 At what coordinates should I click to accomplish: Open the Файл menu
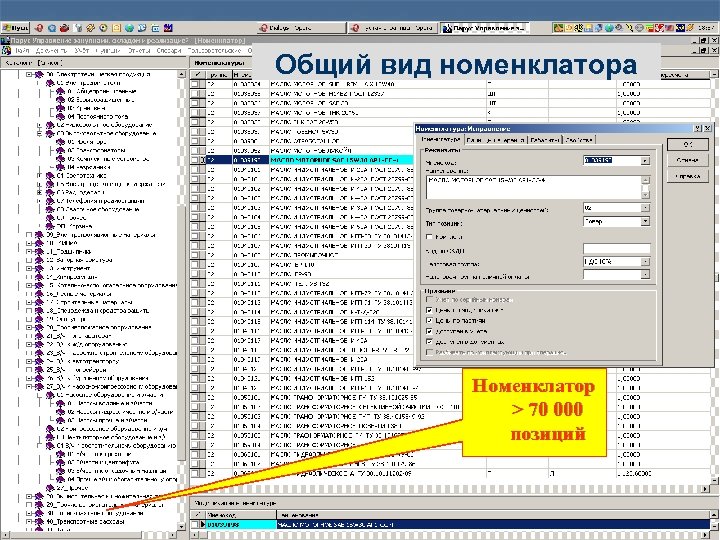click(22, 50)
